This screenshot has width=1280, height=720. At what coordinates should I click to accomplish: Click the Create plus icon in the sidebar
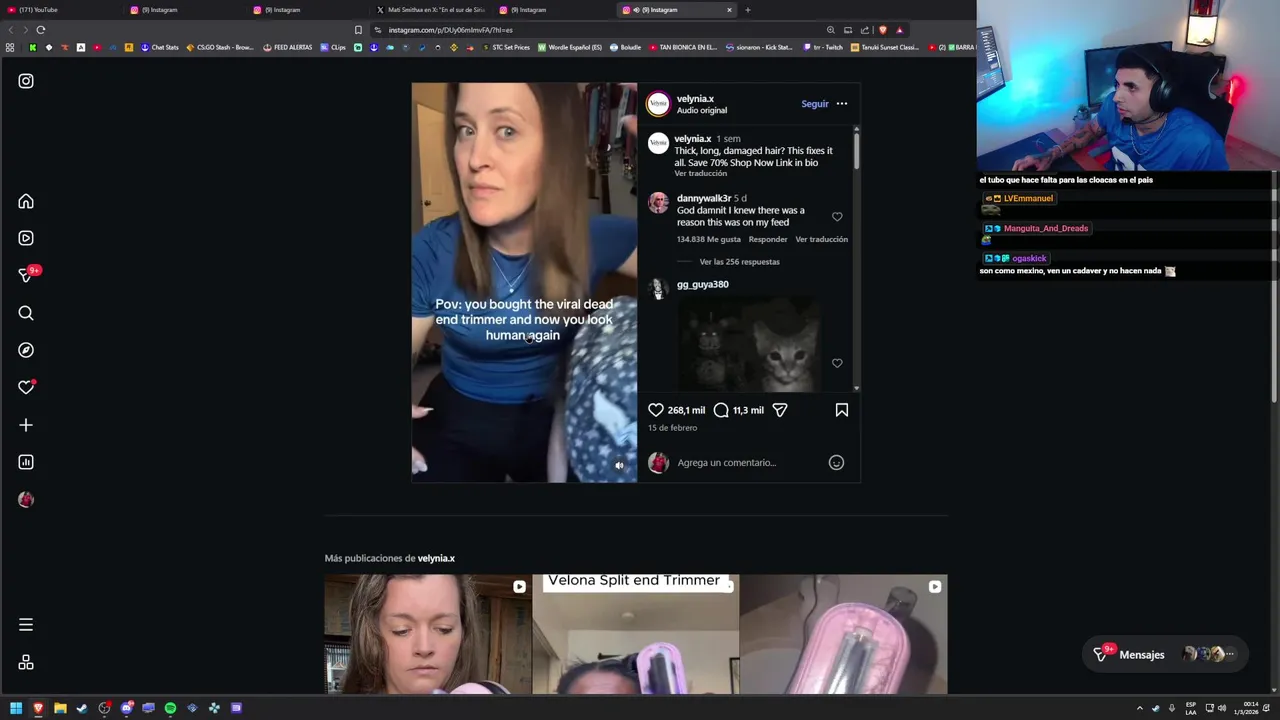26,425
